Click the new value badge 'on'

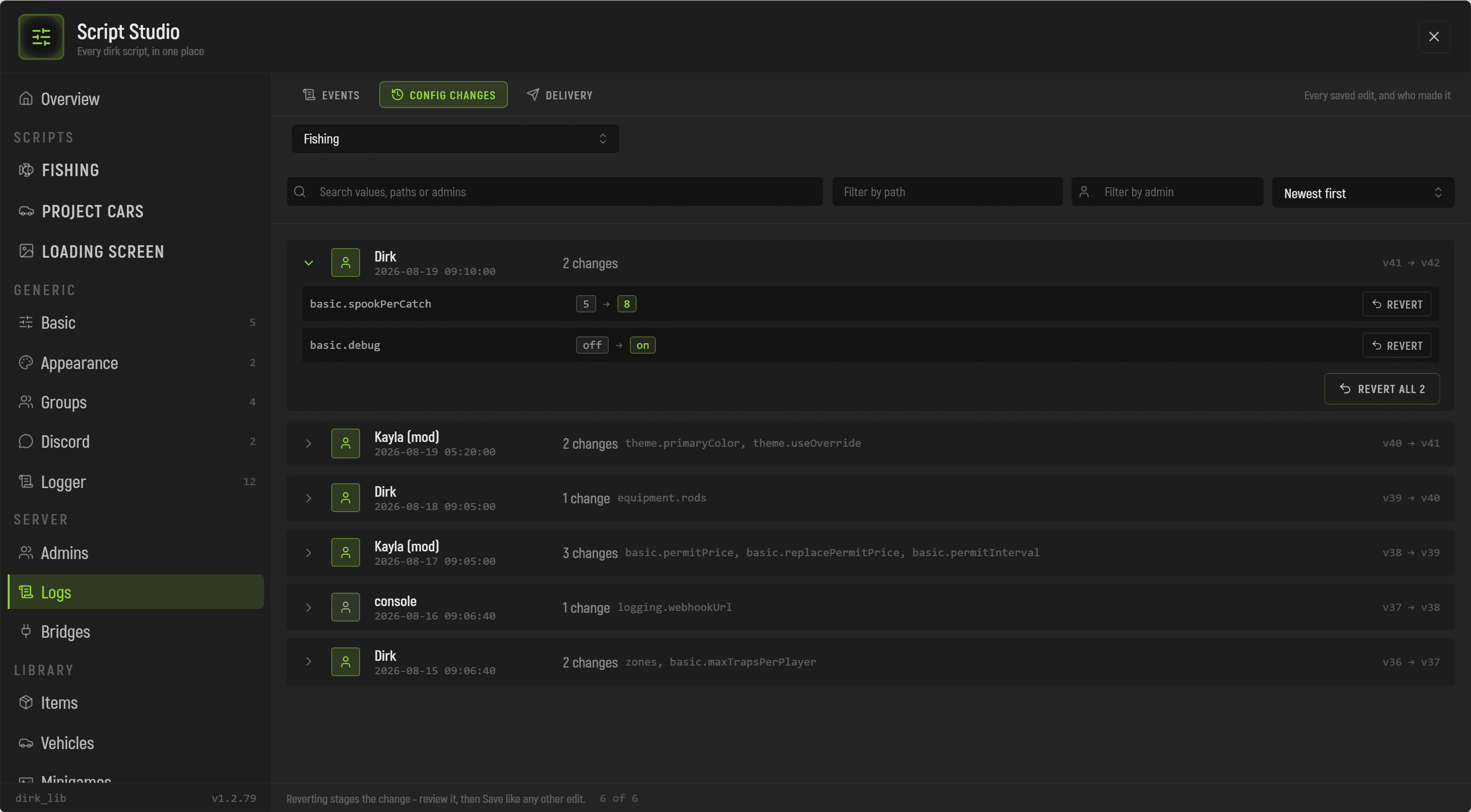642,345
